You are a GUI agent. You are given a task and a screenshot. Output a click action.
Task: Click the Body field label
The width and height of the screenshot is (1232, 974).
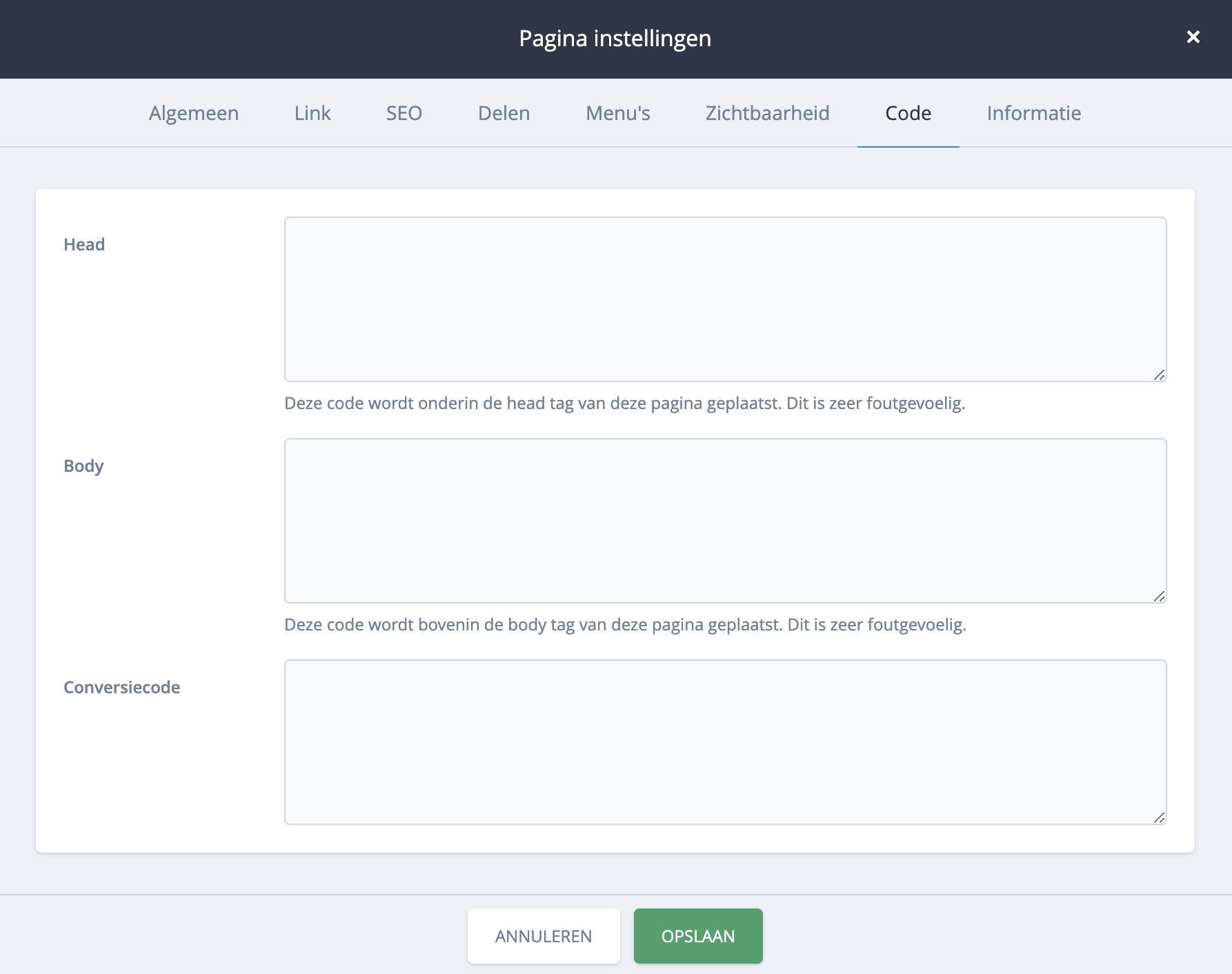click(x=83, y=466)
